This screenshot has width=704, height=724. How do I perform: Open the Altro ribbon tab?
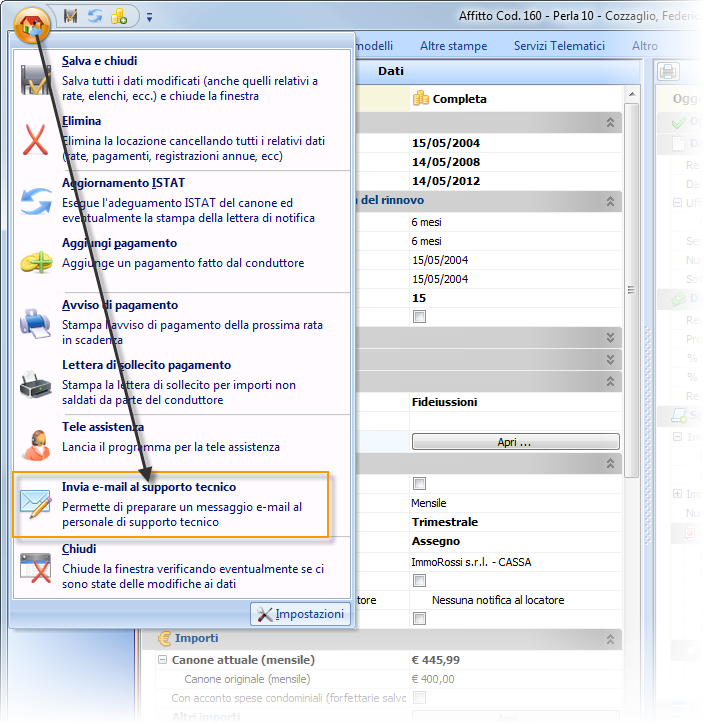(644, 46)
